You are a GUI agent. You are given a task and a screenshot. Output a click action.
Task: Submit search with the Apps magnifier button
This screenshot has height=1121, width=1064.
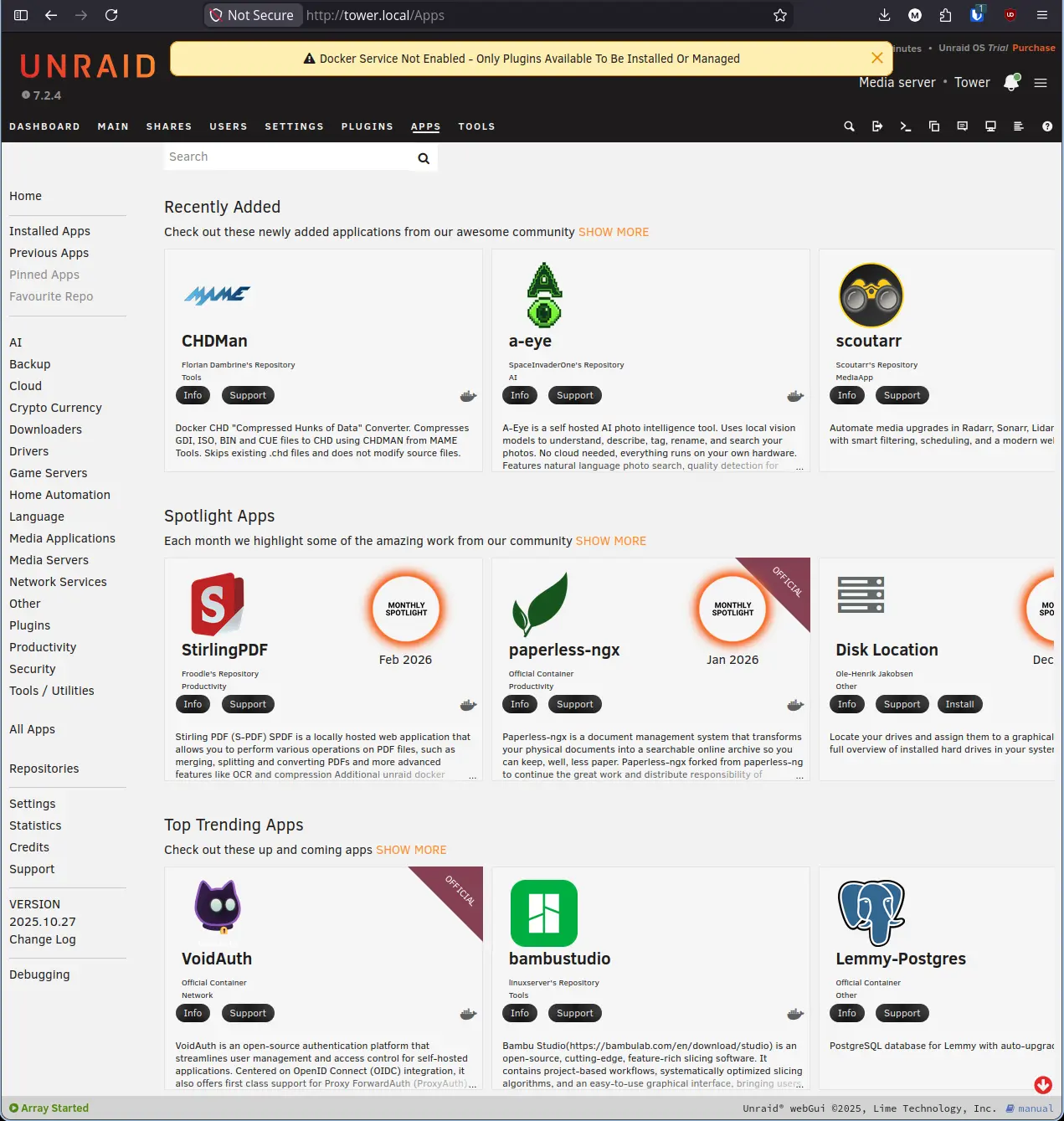point(424,158)
